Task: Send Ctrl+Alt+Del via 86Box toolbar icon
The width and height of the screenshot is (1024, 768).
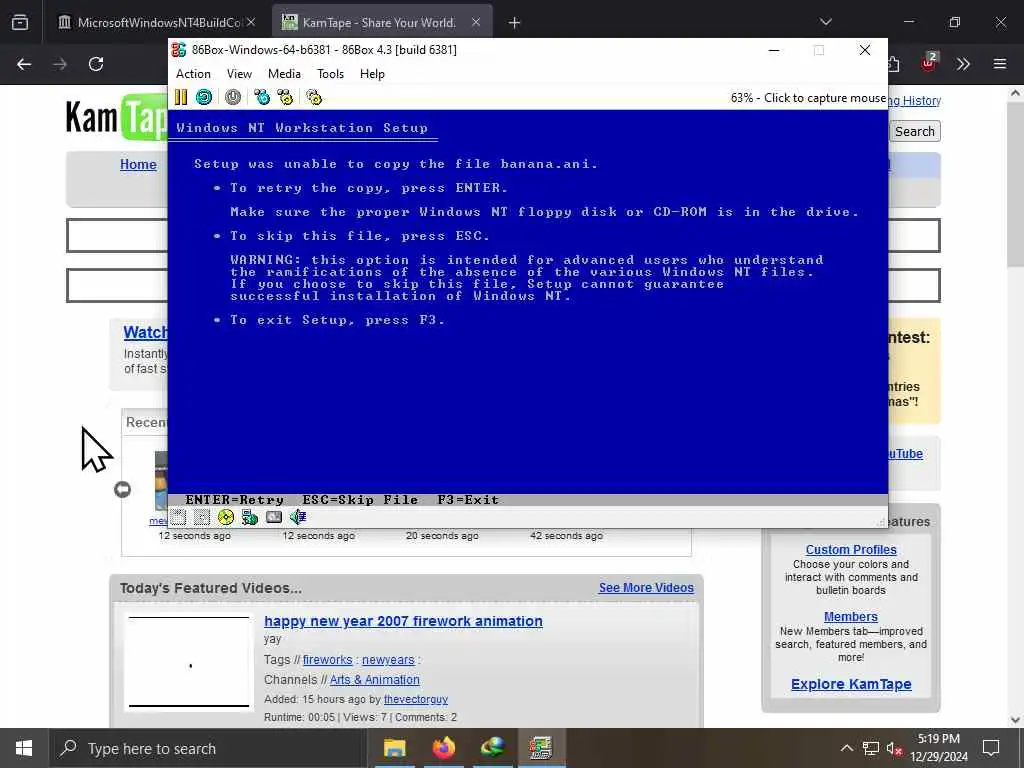Action: (x=262, y=97)
